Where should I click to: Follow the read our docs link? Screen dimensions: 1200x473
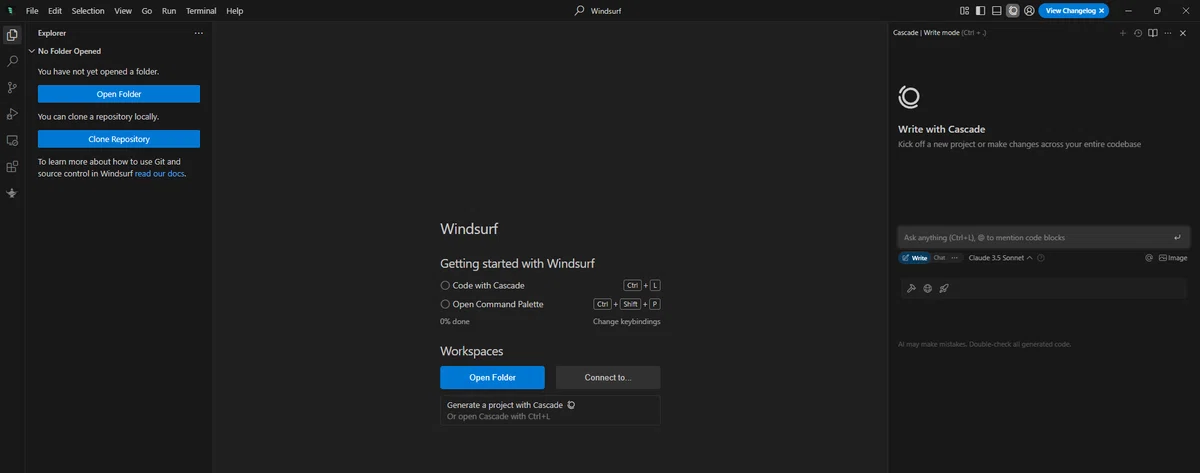pos(160,173)
